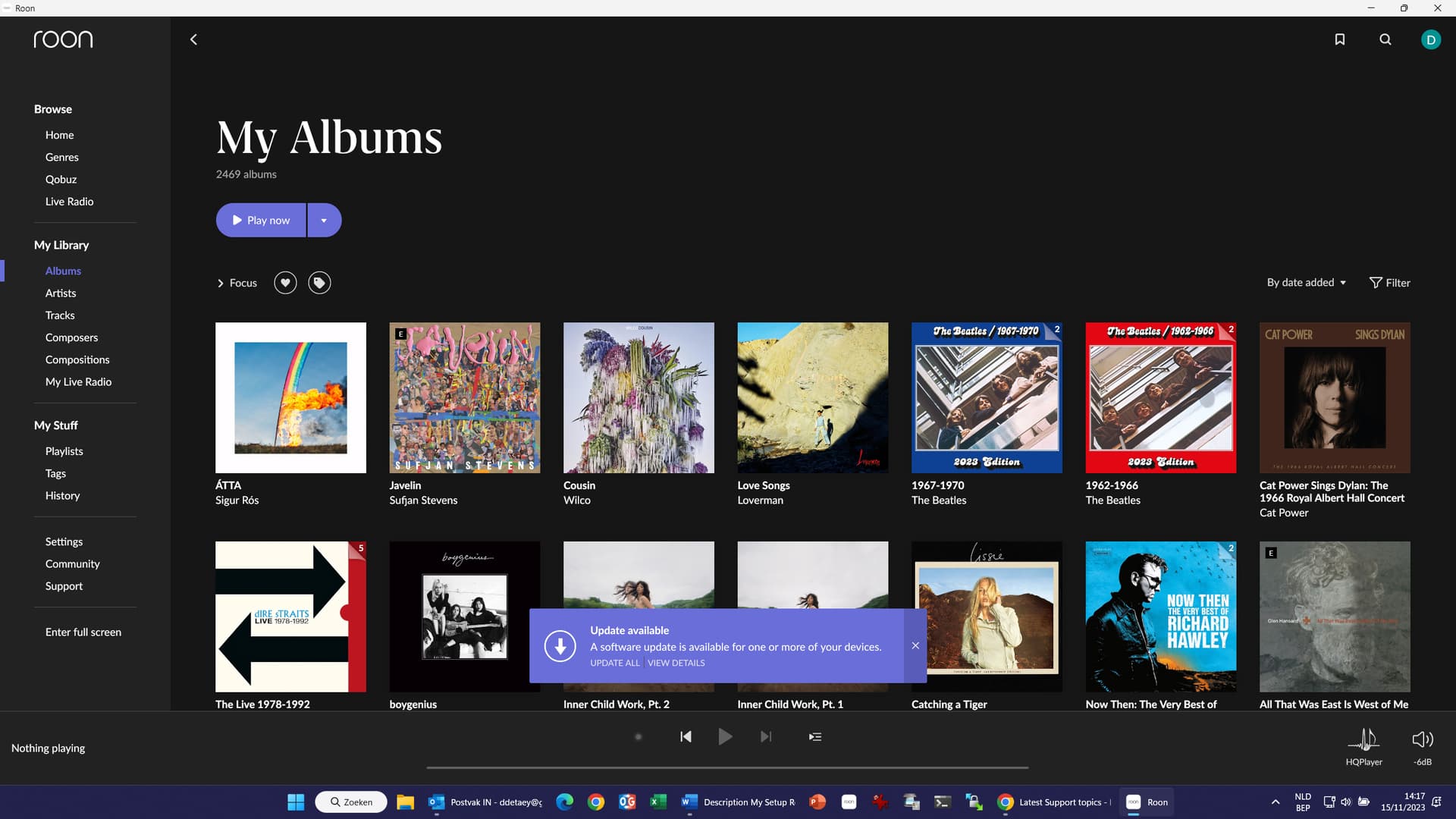
Task: Click the Roon radio dot indicator
Action: pyautogui.click(x=638, y=736)
